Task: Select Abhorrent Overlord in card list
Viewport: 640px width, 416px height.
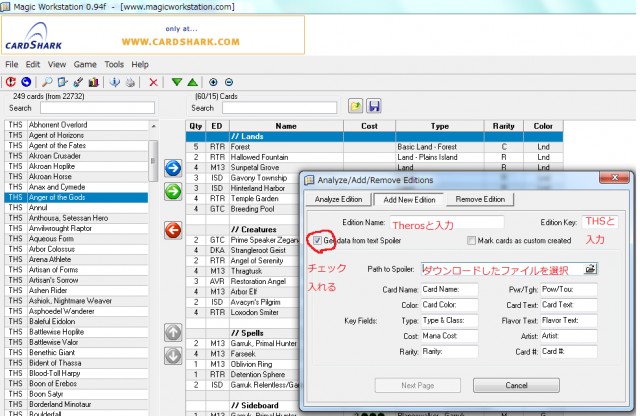Action: (x=77, y=125)
